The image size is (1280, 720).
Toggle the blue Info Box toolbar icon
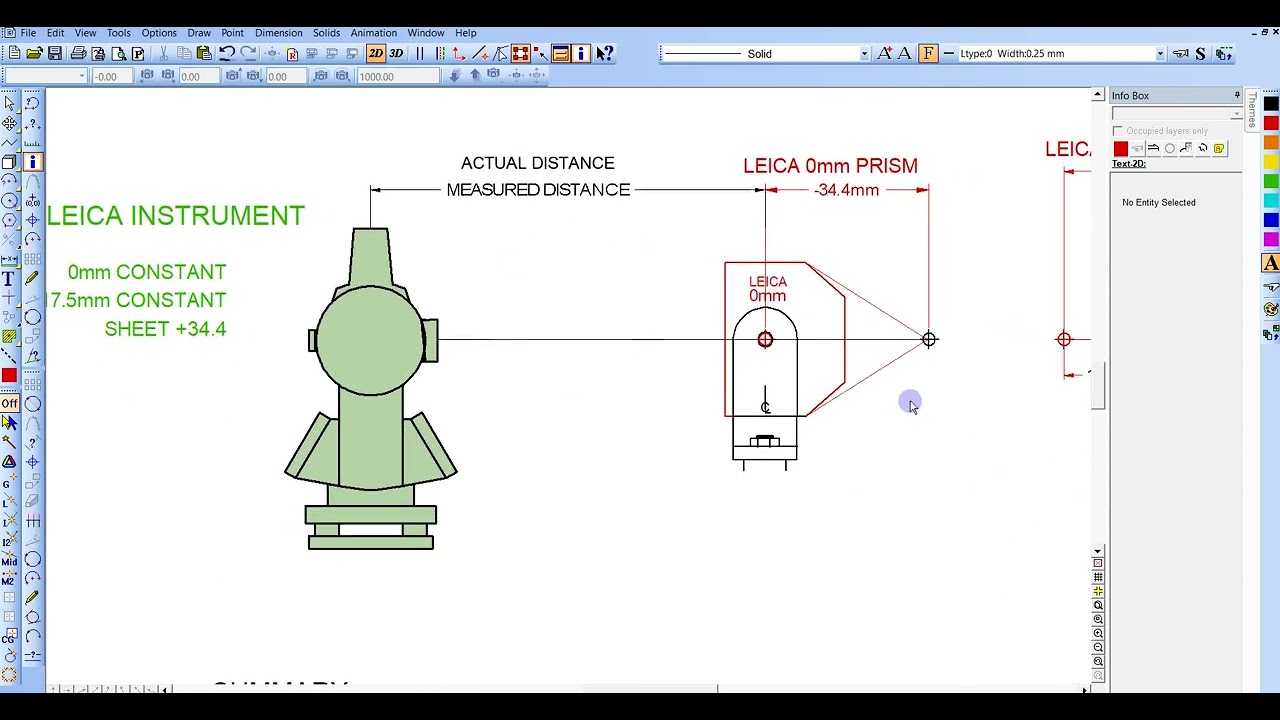click(x=581, y=53)
